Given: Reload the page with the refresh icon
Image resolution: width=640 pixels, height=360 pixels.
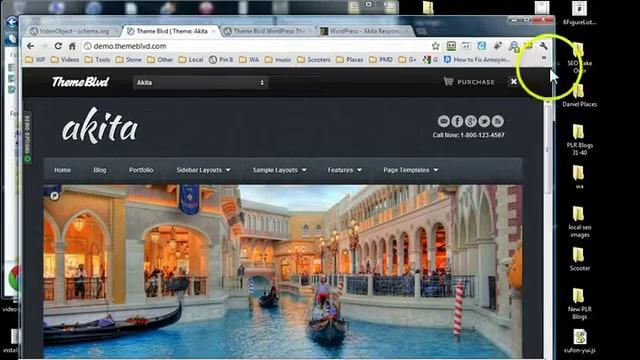Looking at the screenshot, I should tap(58, 46).
